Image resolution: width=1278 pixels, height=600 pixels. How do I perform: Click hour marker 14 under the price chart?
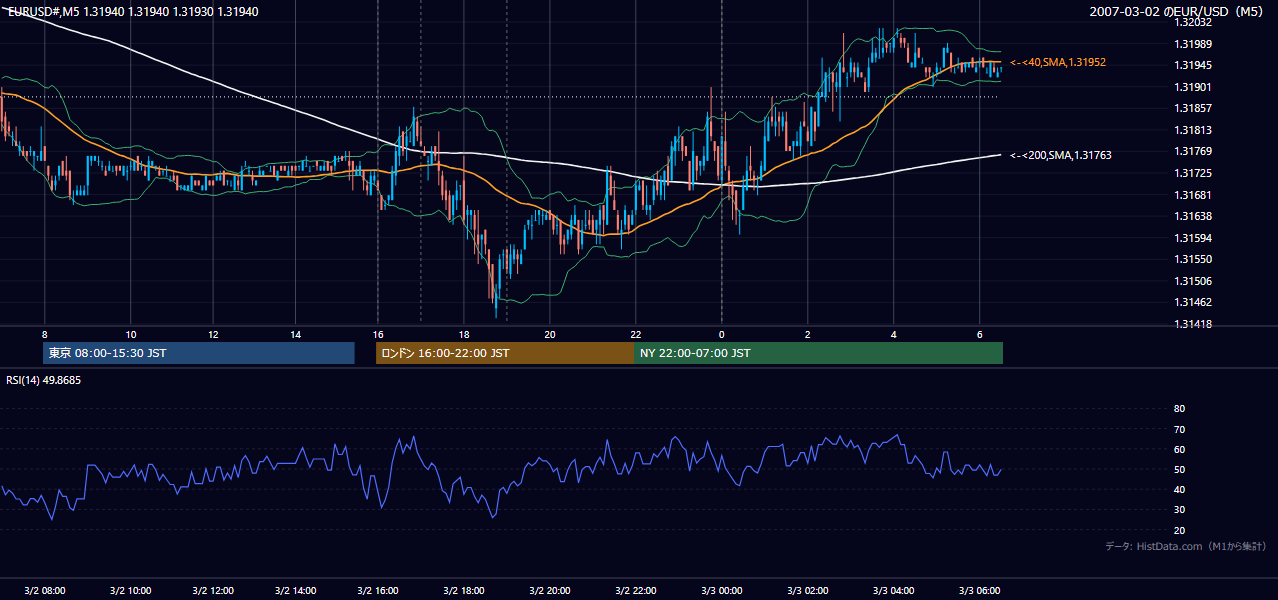tap(296, 334)
